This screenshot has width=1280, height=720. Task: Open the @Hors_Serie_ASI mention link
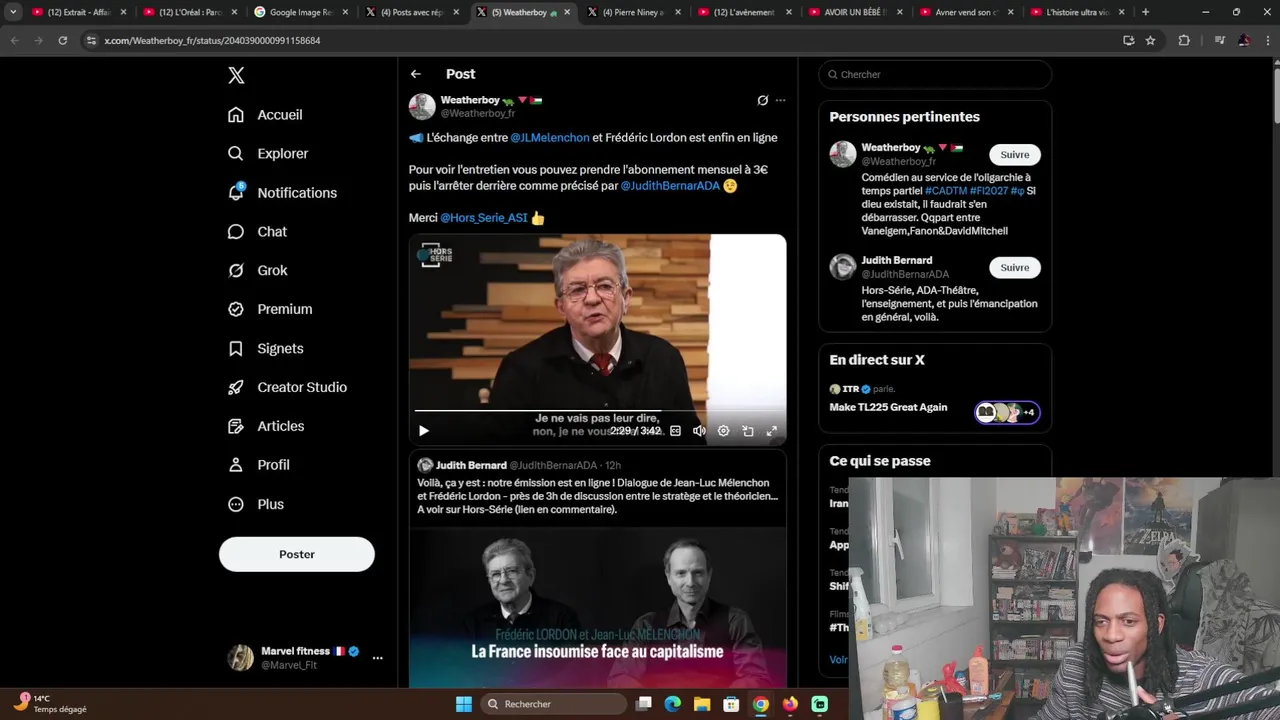coord(484,218)
